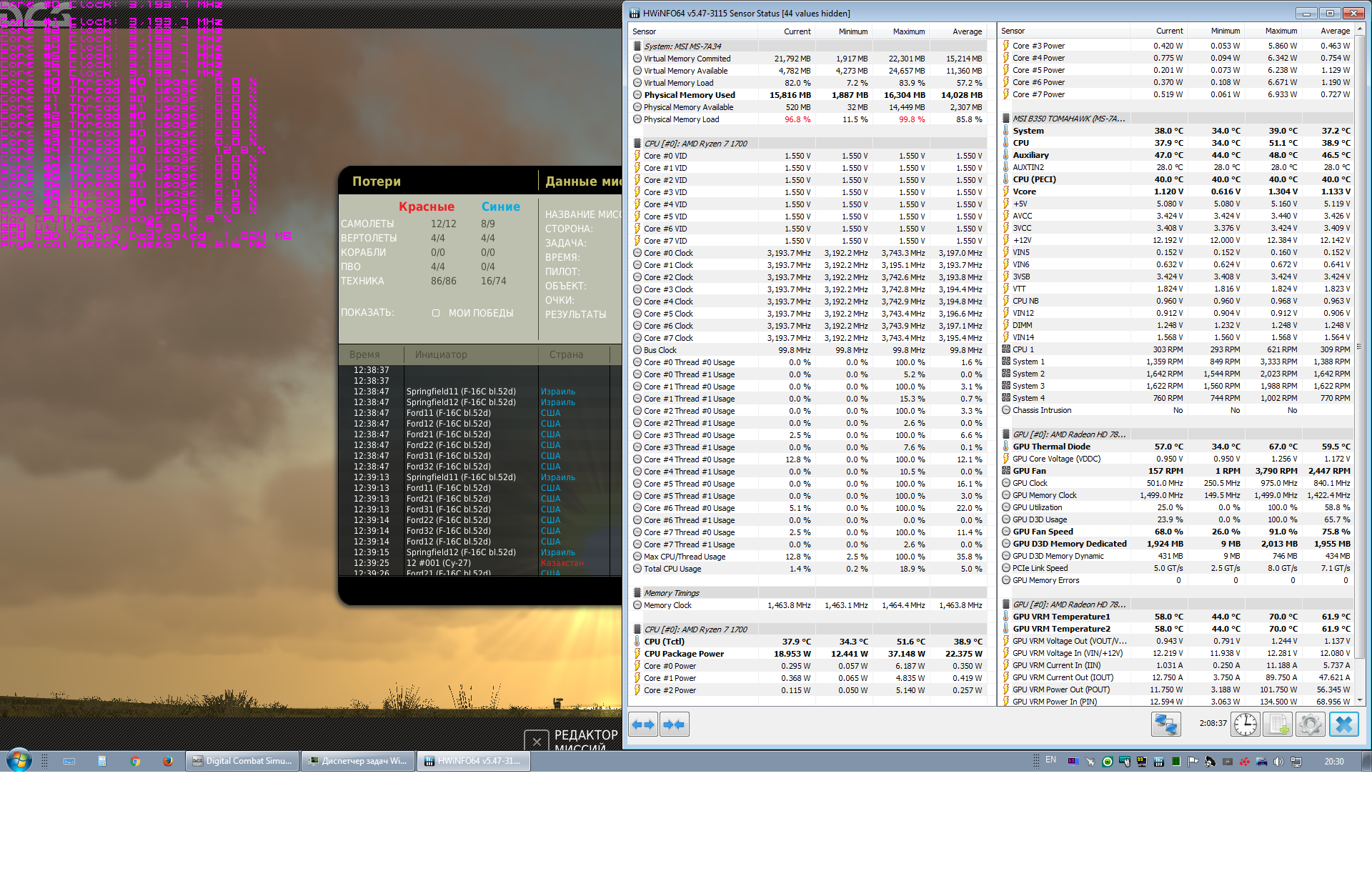Select the DIMM voltage row
This screenshot has width=1372, height=886.
click(1176, 324)
